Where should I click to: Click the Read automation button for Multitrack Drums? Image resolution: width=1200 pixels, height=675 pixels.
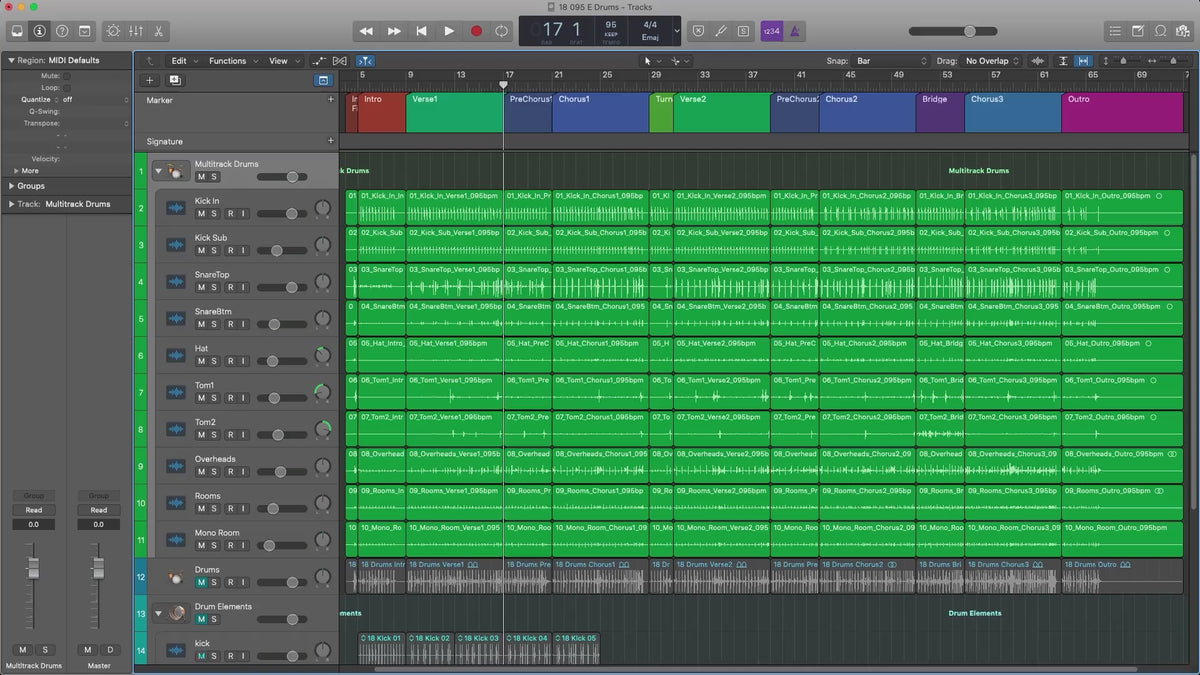point(34,510)
